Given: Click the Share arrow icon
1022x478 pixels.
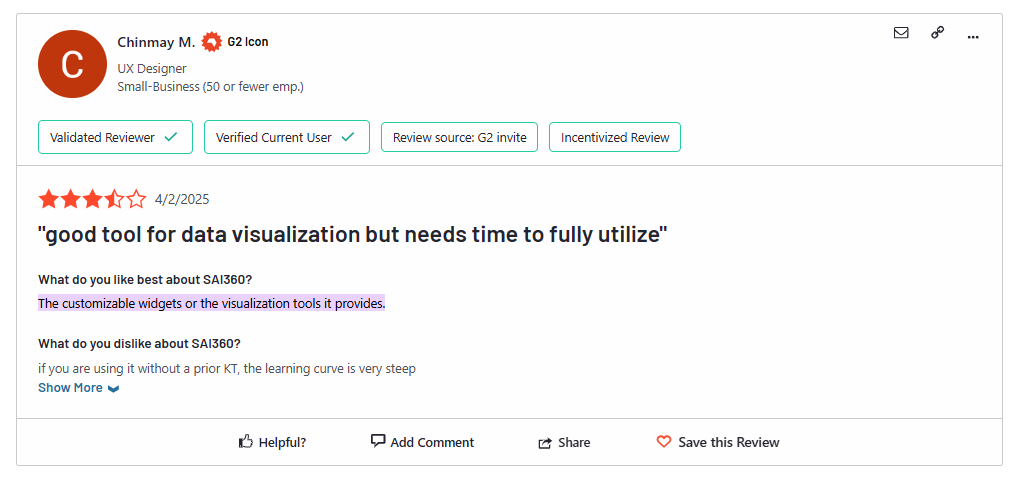Looking at the screenshot, I should tap(545, 443).
